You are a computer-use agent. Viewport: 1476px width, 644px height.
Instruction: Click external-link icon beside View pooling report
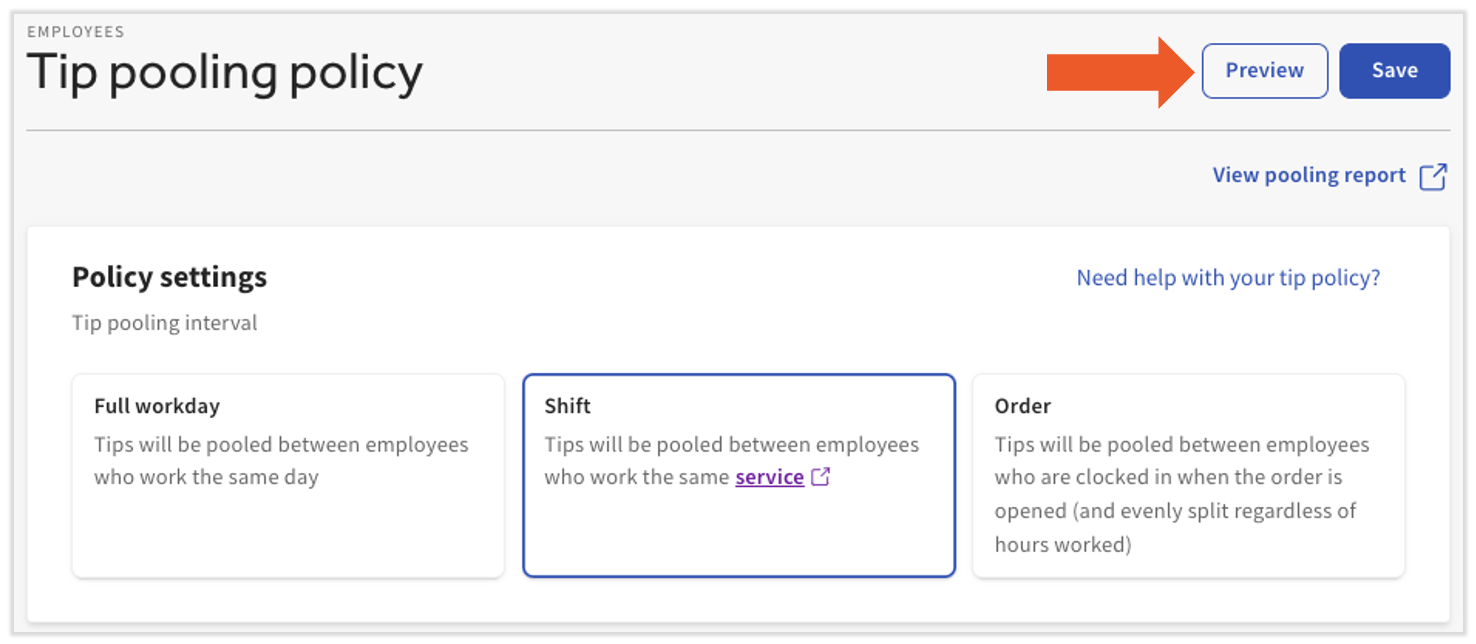click(1434, 176)
